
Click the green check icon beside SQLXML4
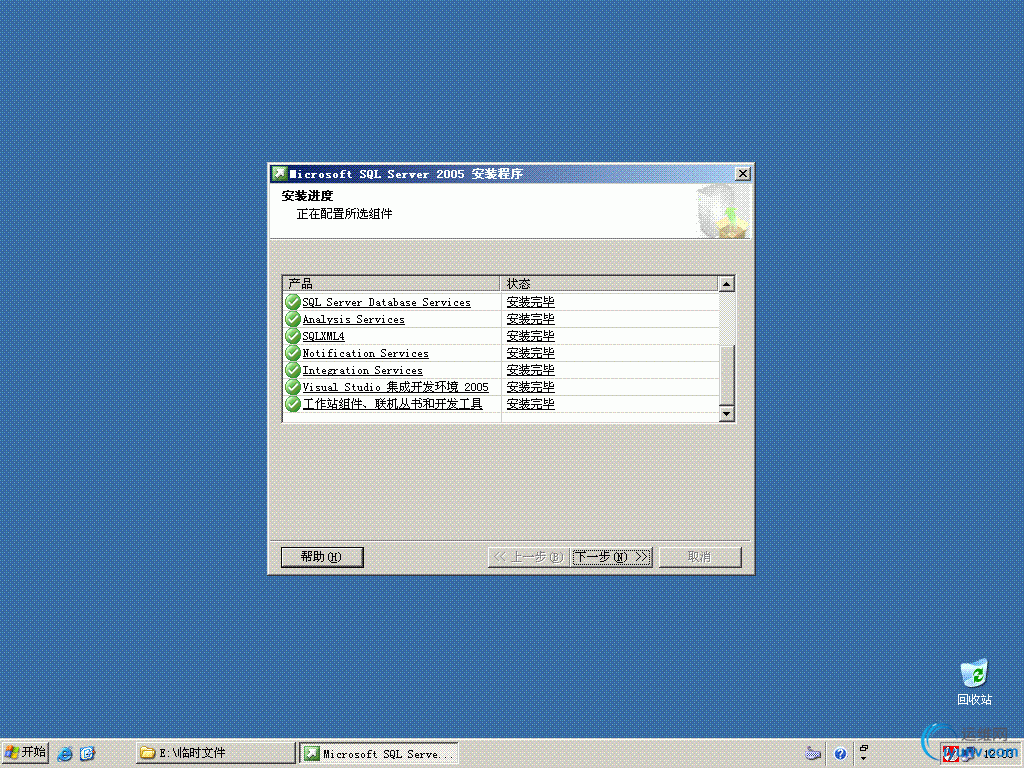(x=293, y=336)
